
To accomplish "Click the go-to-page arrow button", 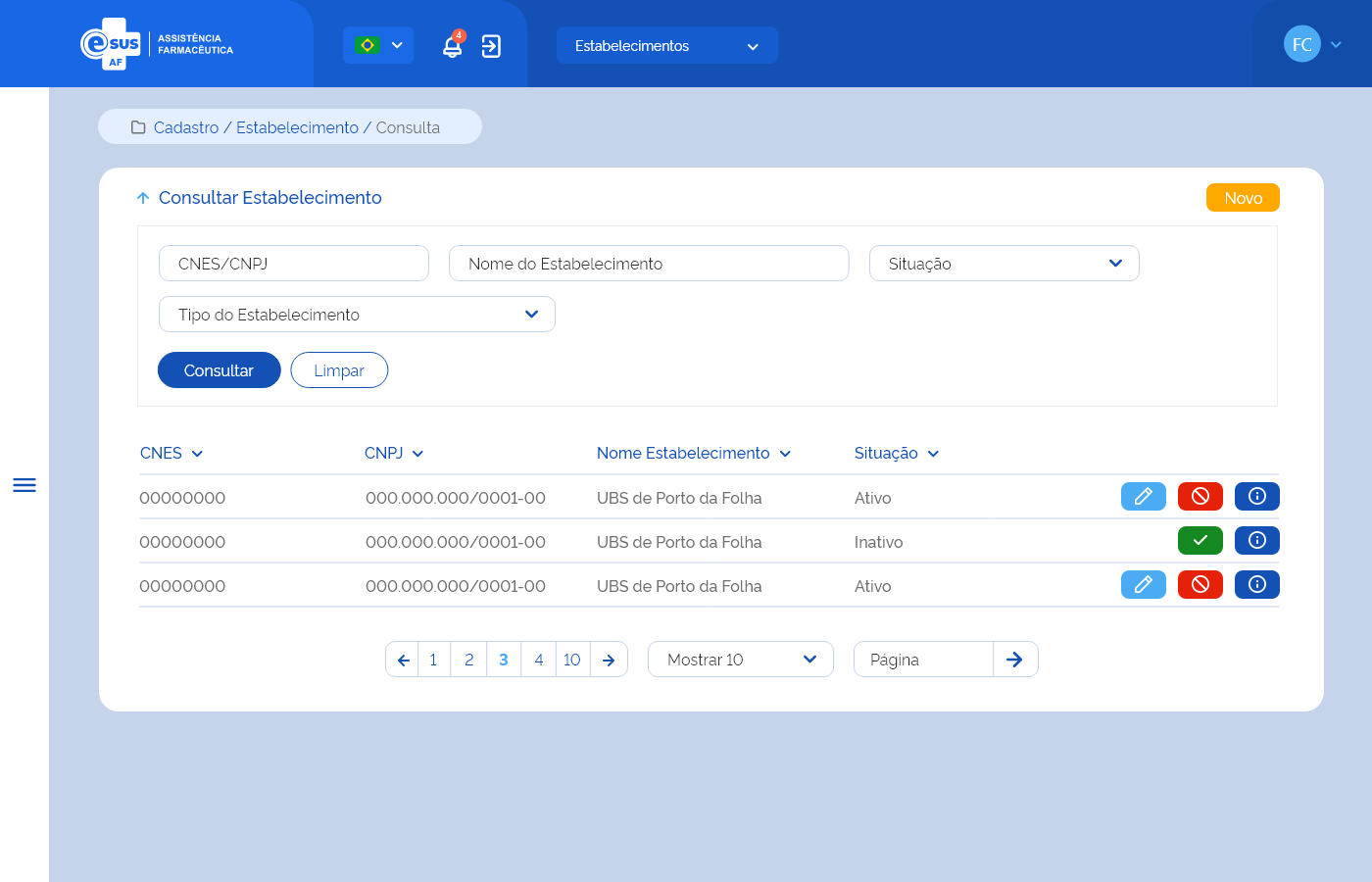I will 1015,660.
